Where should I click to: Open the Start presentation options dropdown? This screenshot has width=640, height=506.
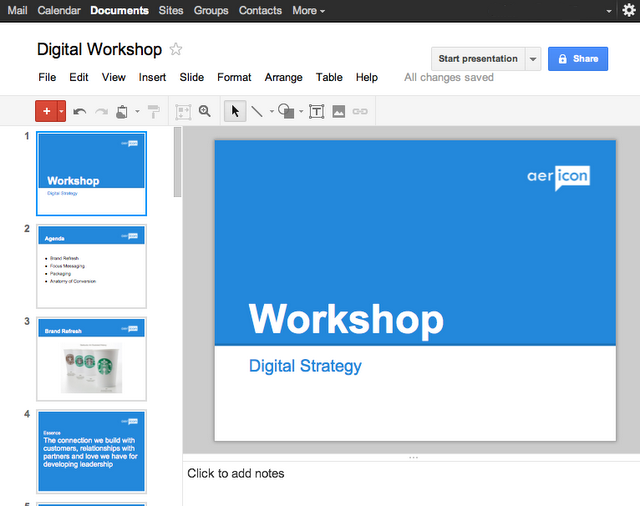(x=533, y=59)
